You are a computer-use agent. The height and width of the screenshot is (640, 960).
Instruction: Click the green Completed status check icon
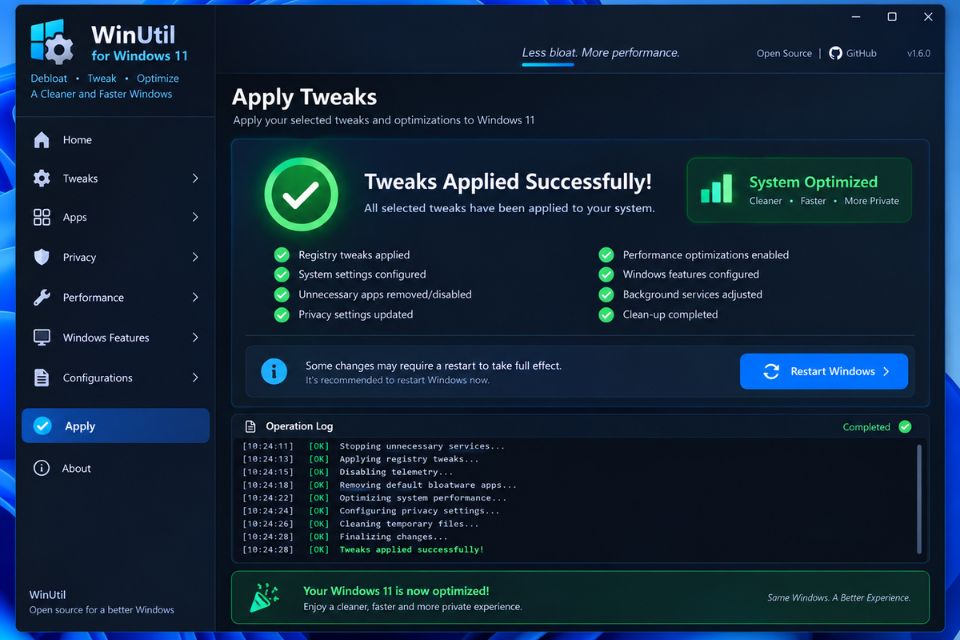tap(905, 427)
